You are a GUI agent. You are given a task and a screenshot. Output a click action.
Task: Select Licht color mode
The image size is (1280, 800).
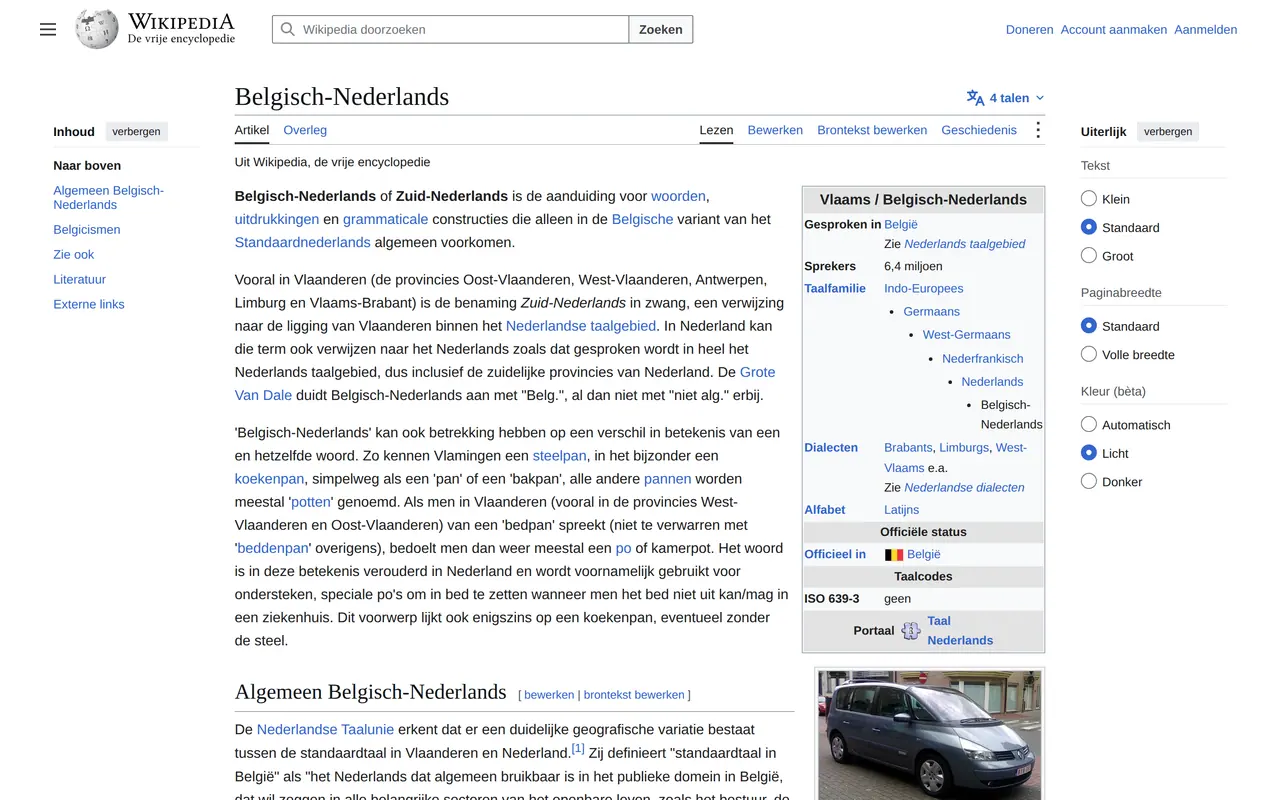[x=1089, y=453]
